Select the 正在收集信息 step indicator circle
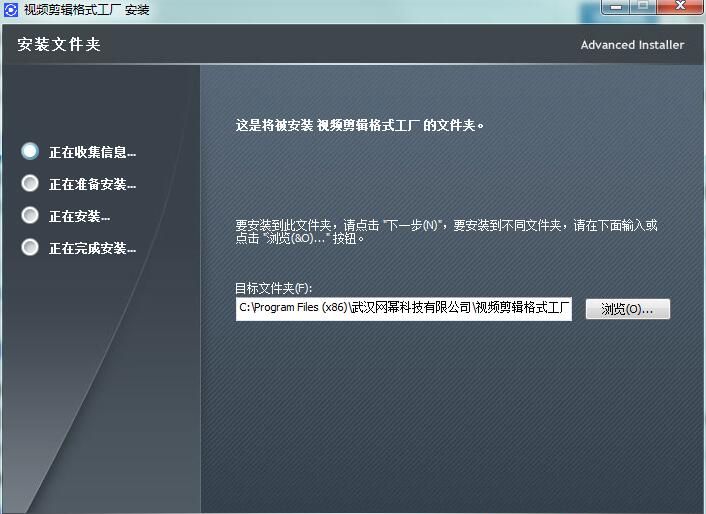The height and width of the screenshot is (514, 706). click(x=30, y=152)
